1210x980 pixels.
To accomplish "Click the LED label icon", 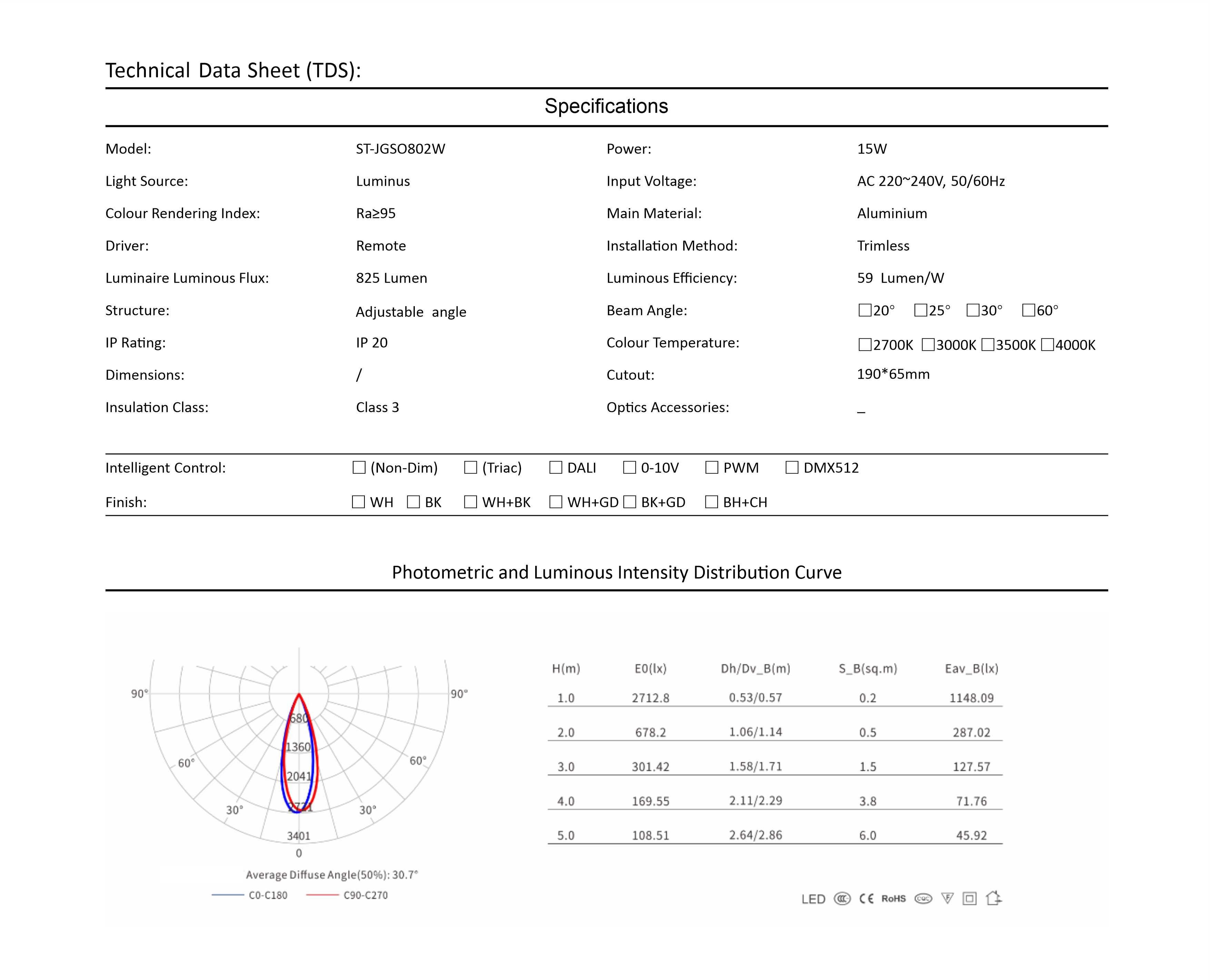I will click(x=813, y=899).
